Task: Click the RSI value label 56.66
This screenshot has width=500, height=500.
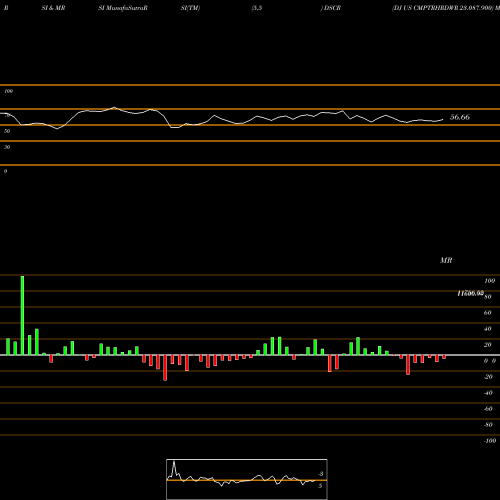Action: click(x=460, y=117)
